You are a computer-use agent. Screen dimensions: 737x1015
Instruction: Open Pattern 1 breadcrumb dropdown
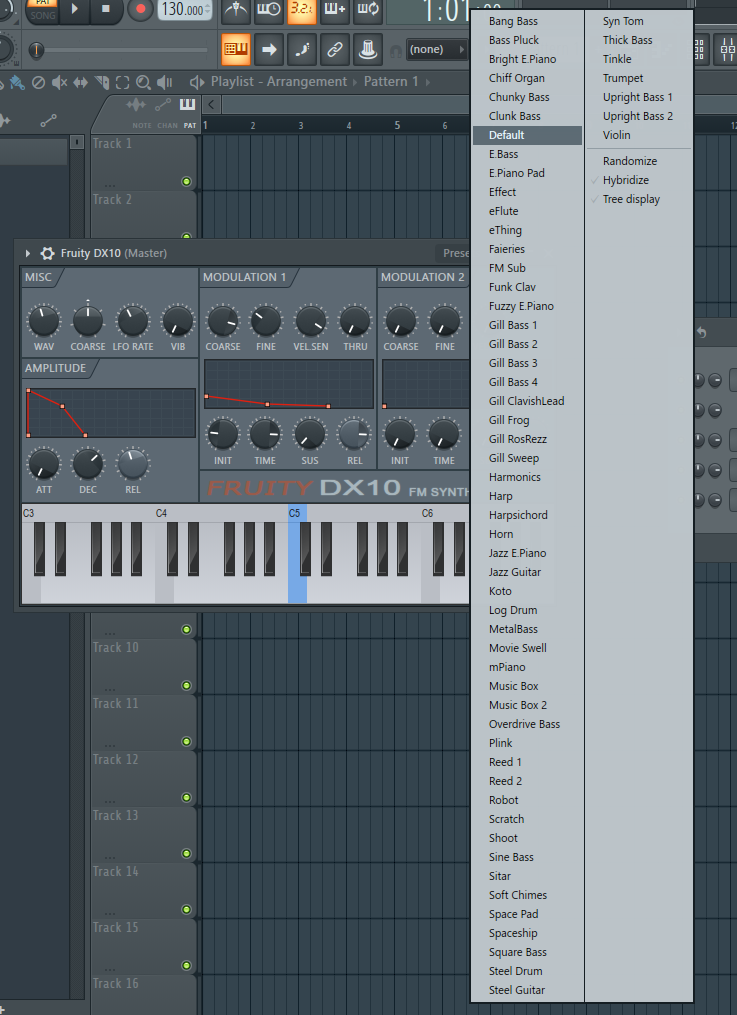coord(391,82)
